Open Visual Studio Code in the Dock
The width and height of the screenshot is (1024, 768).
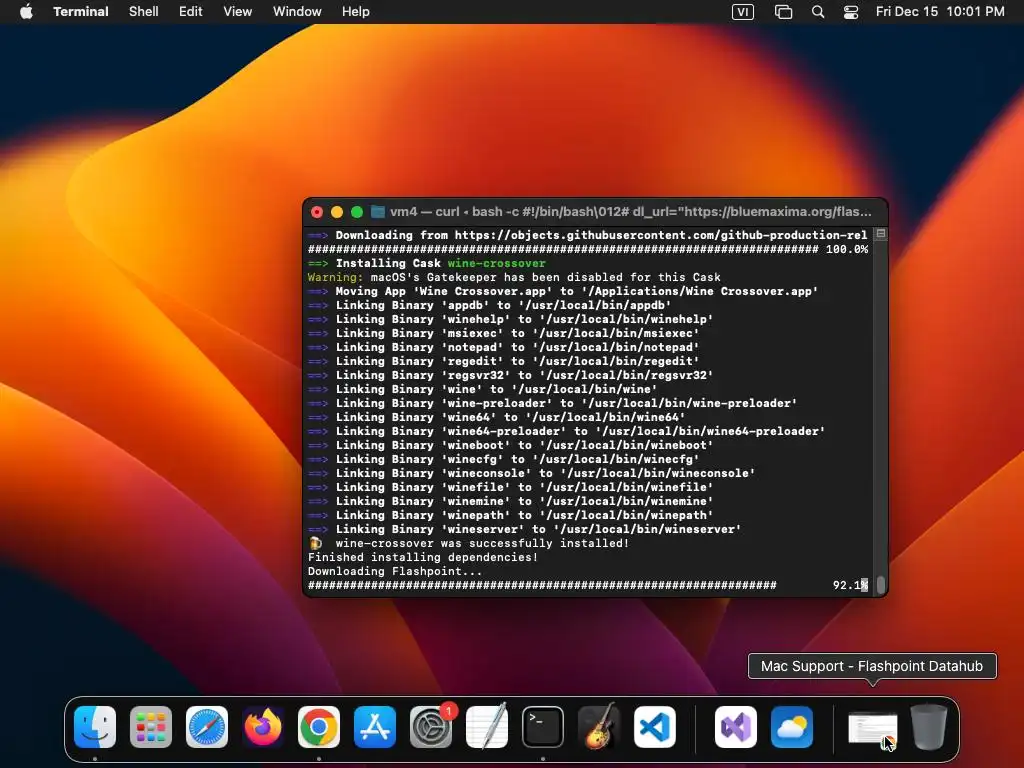point(655,727)
